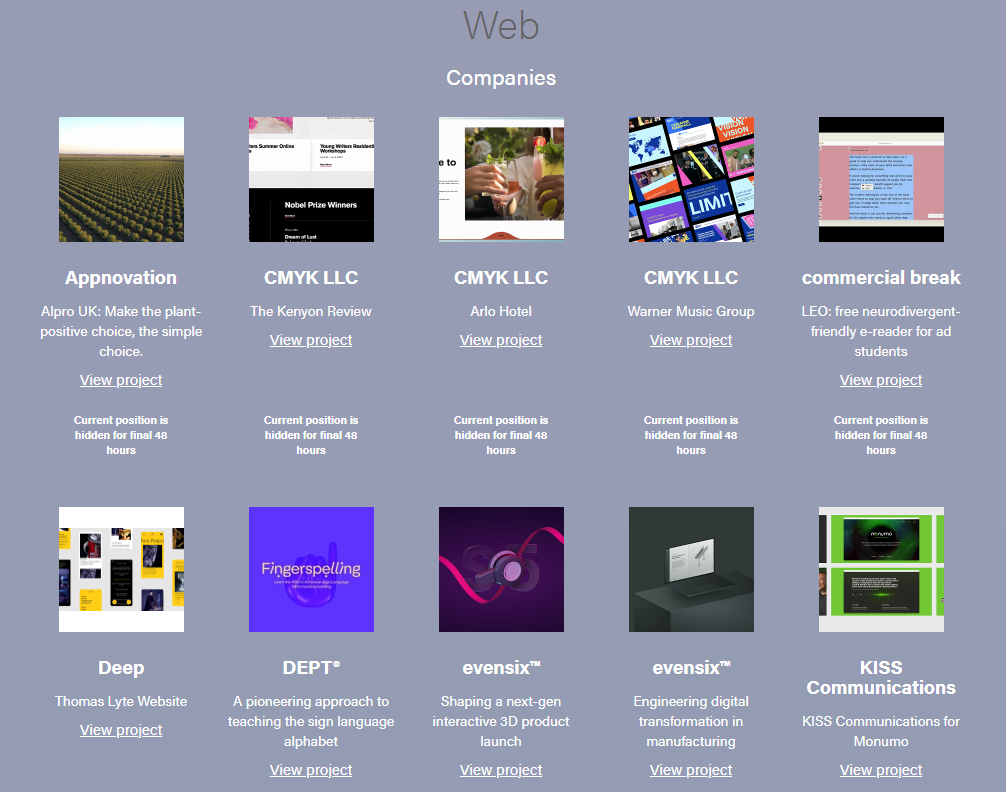View project for commercial break LEO
The width and height of the screenshot is (1006, 792).
click(881, 380)
